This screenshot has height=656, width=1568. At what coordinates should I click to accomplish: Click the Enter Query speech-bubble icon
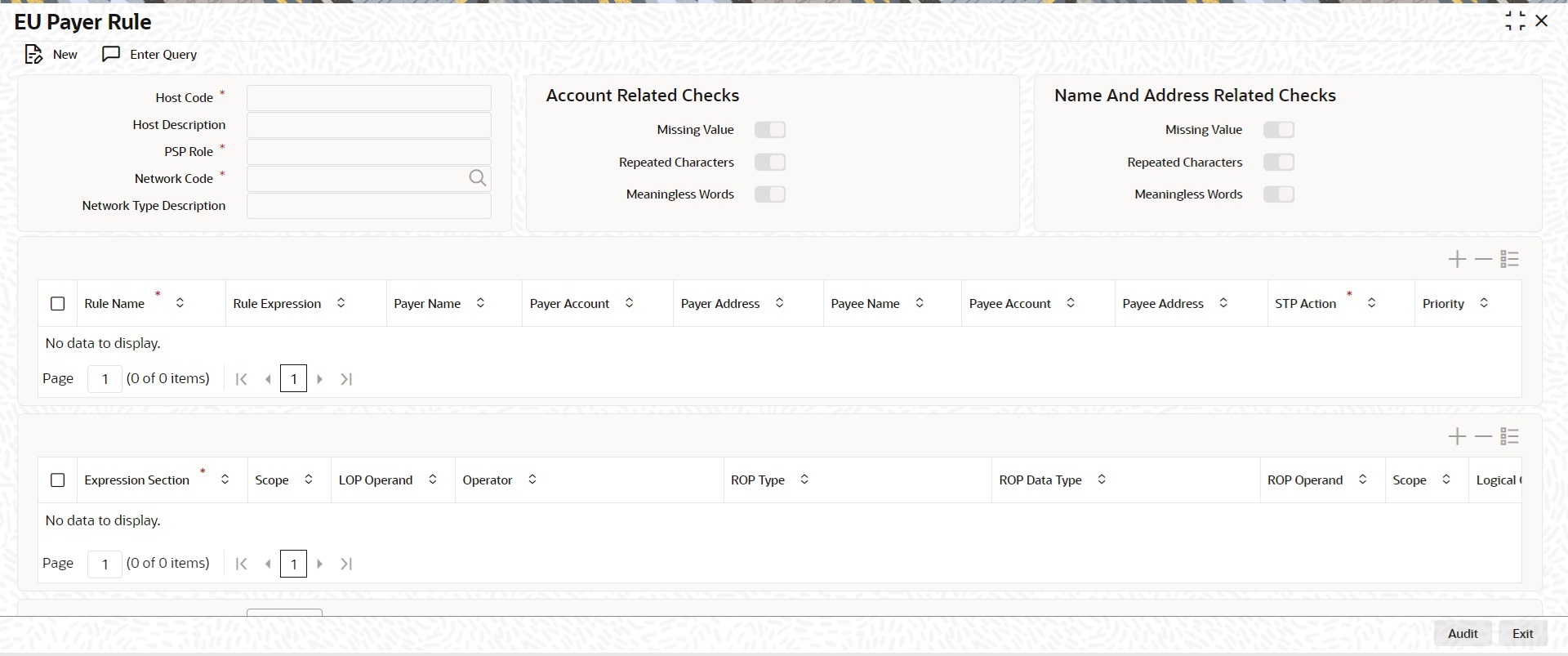coord(111,54)
